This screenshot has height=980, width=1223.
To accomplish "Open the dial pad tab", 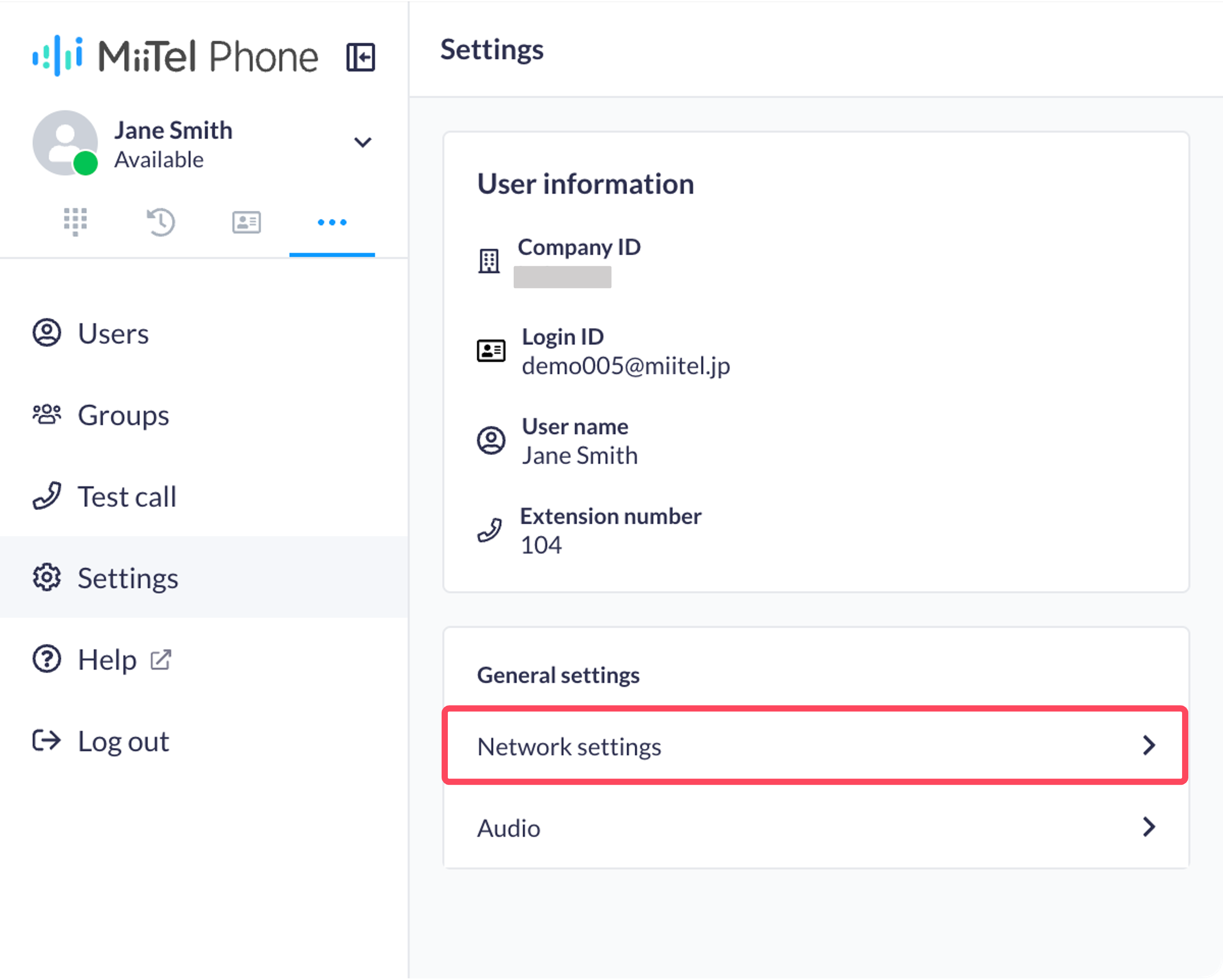I will click(76, 222).
